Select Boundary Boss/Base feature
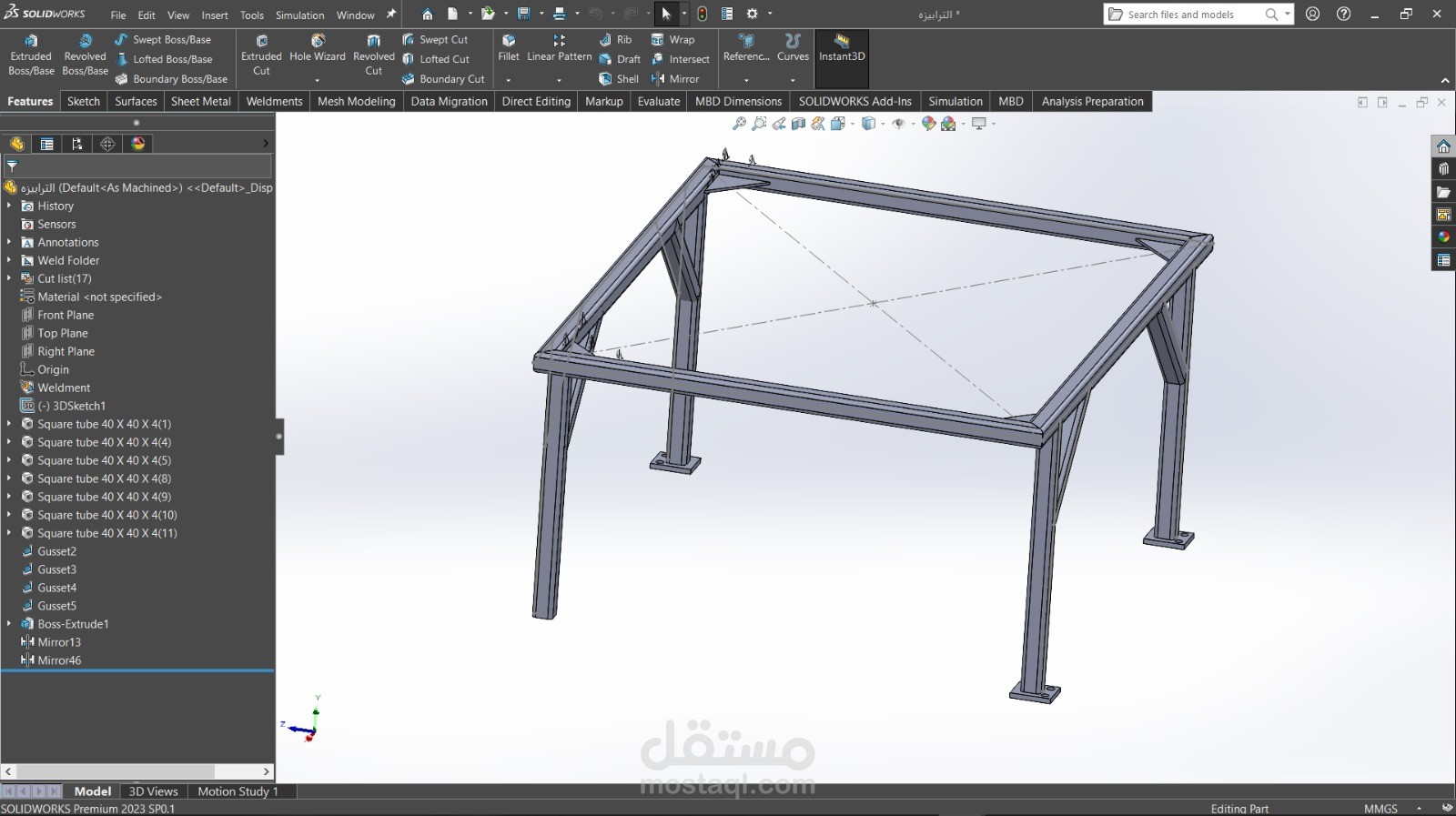The image size is (1456, 816). tap(171, 79)
